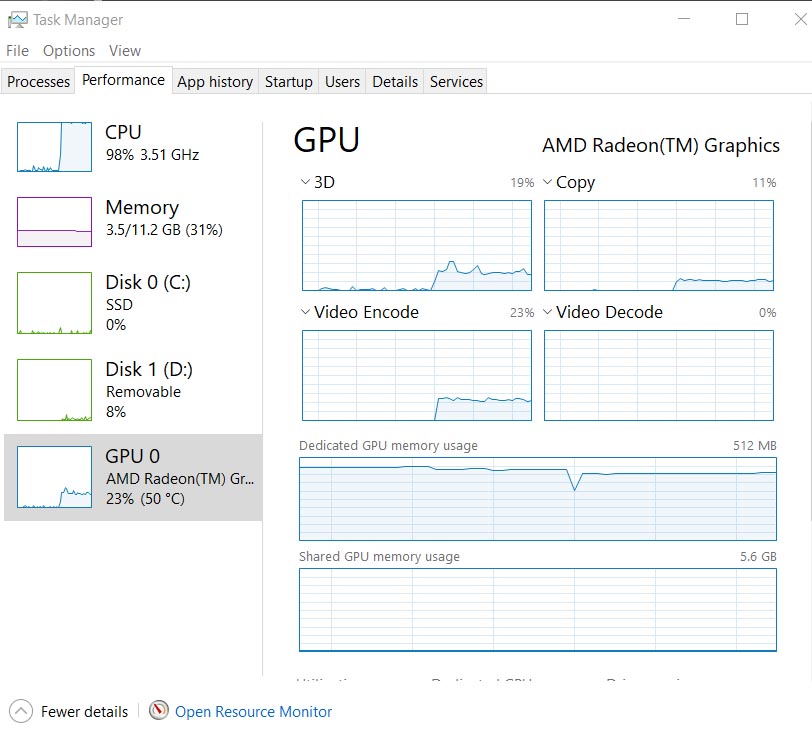The image size is (812, 729).
Task: Select the Disk 1 (D:) mini graph
Action: click(x=54, y=390)
